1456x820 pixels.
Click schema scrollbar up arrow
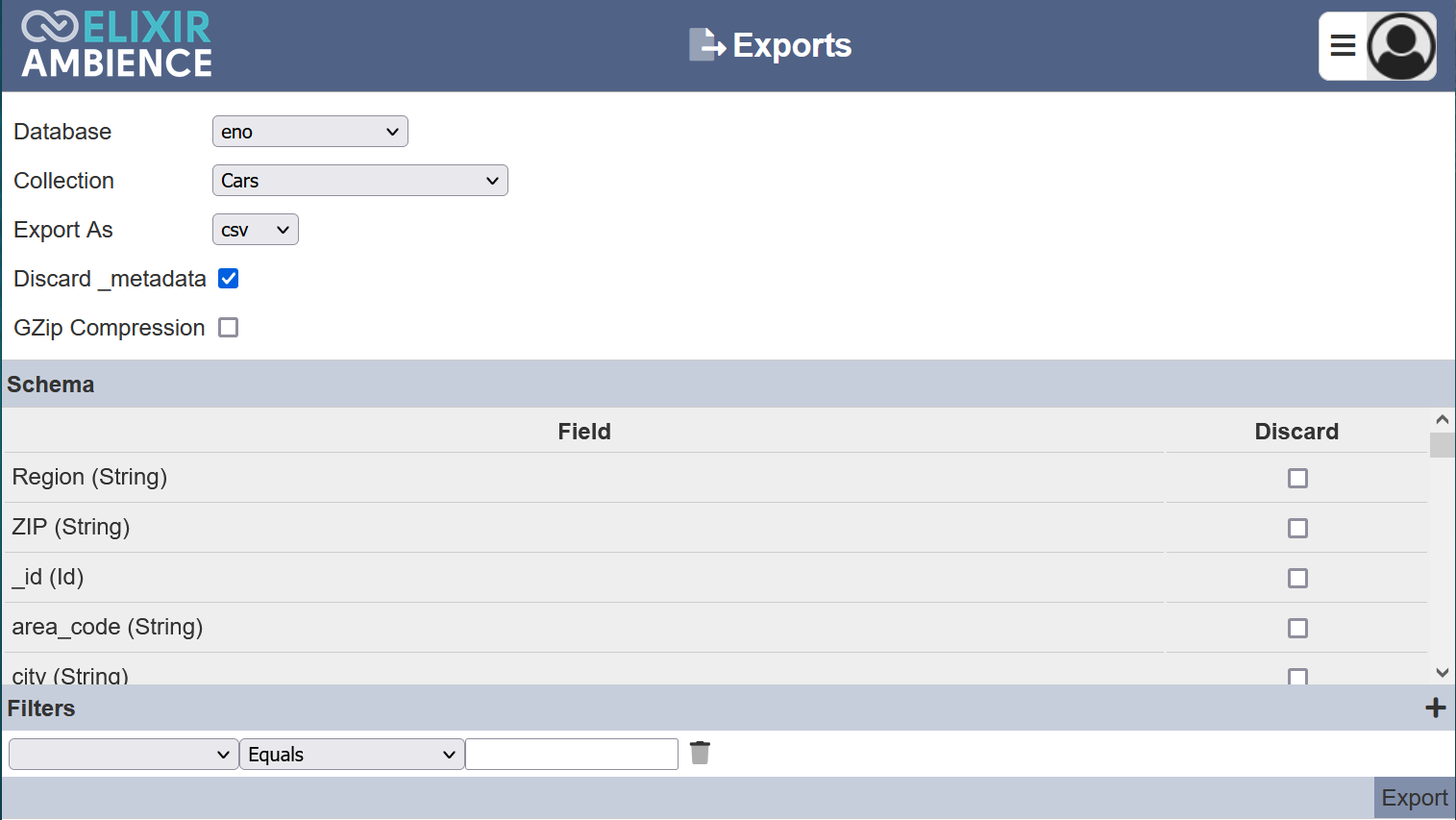(x=1442, y=420)
